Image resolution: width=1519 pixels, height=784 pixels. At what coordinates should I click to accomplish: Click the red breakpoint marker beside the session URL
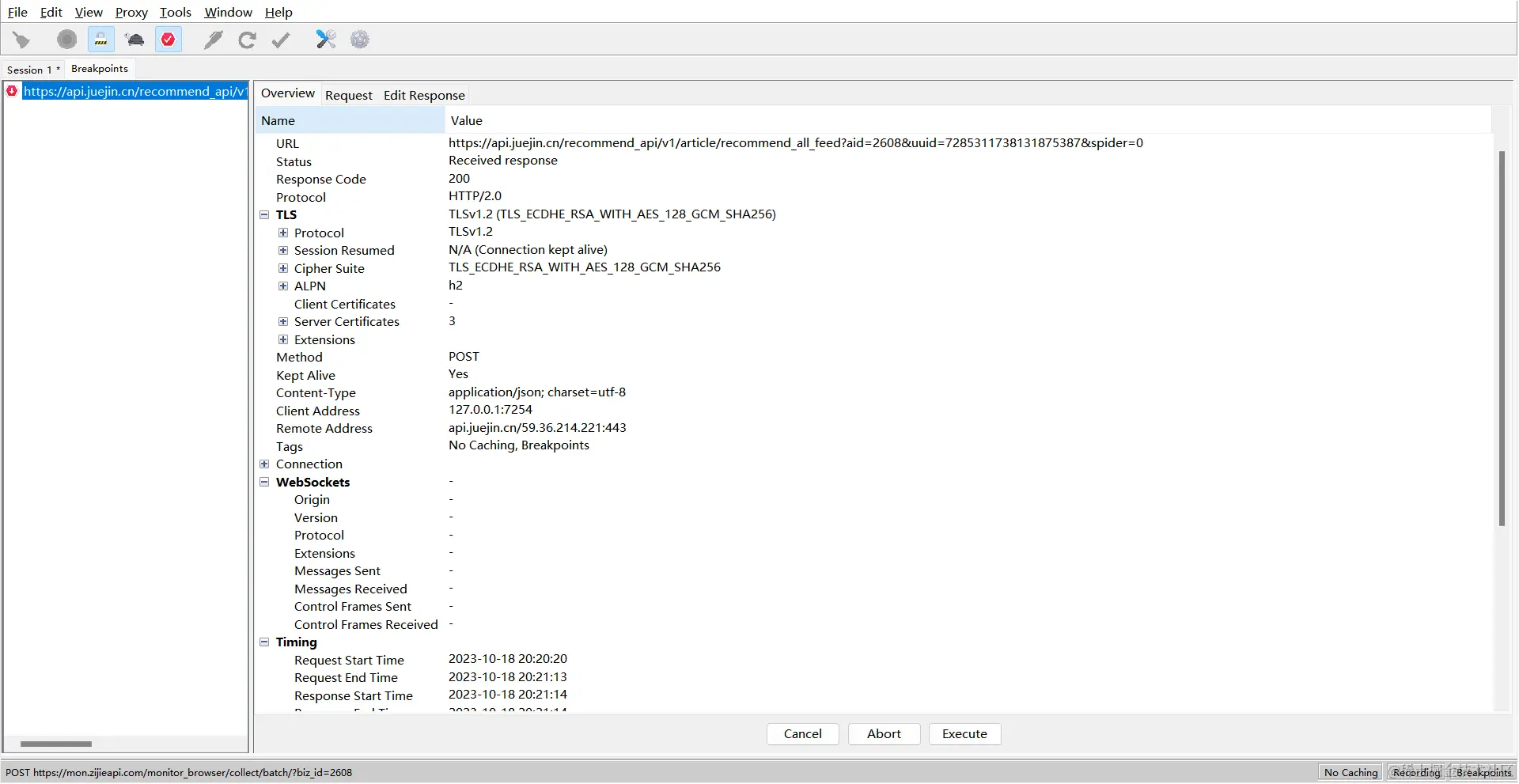click(12, 91)
